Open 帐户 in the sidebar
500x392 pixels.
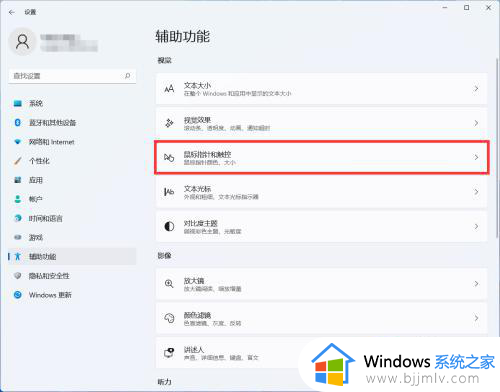(x=72, y=199)
